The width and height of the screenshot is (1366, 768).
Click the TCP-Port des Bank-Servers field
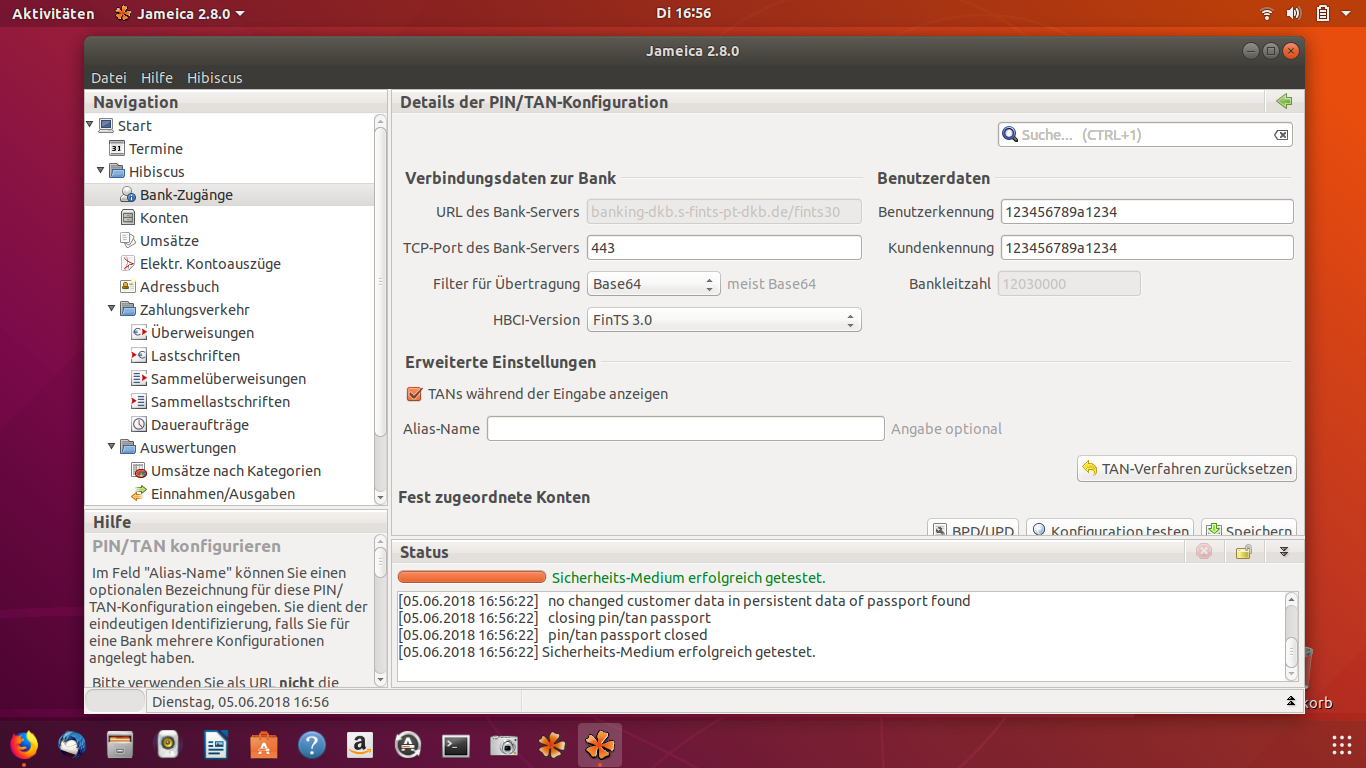[724, 248]
